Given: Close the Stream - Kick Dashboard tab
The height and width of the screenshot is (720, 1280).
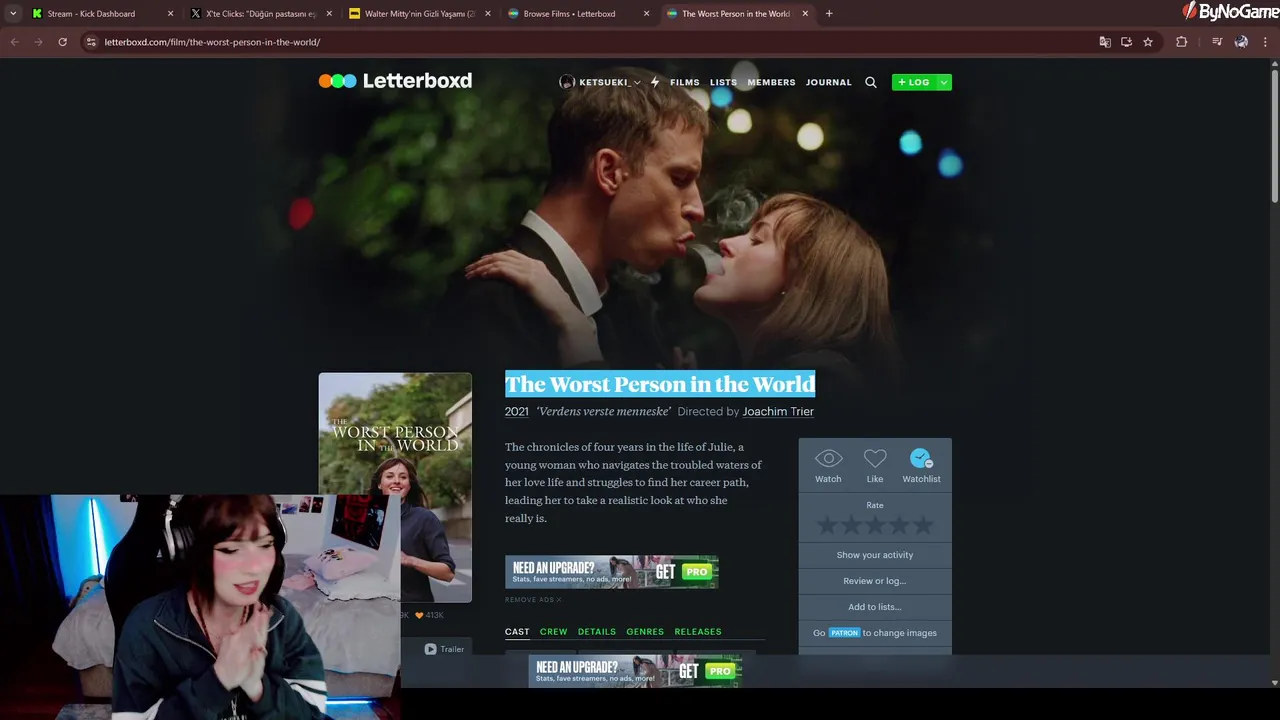Looking at the screenshot, I should click(170, 14).
